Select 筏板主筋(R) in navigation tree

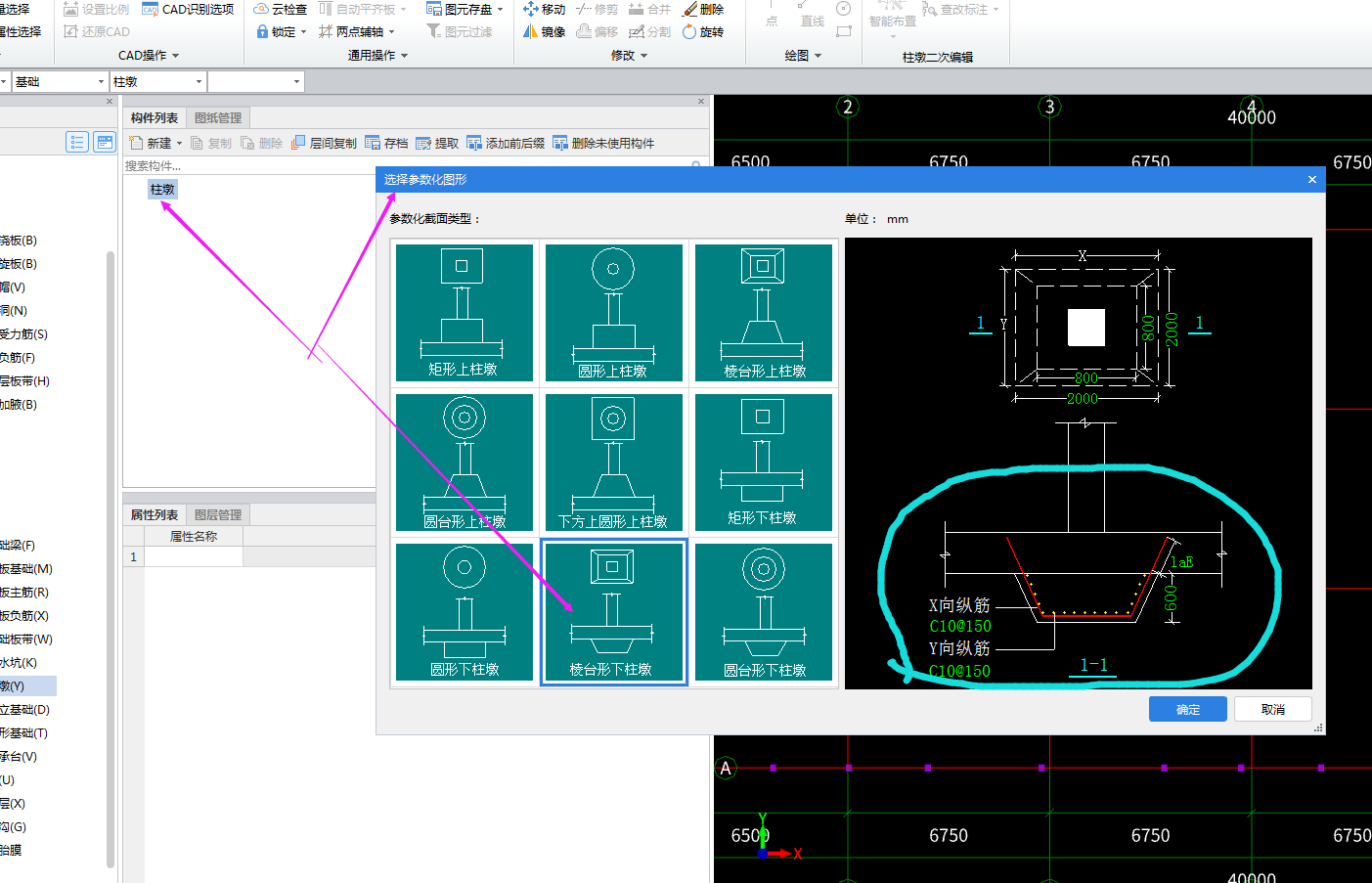(x=24, y=593)
